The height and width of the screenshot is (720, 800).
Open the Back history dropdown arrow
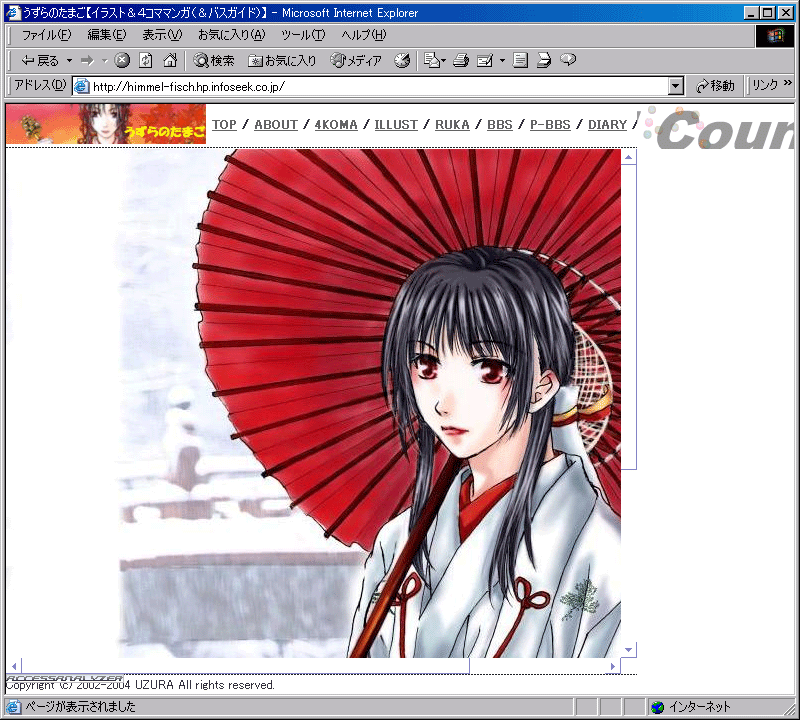click(x=69, y=61)
